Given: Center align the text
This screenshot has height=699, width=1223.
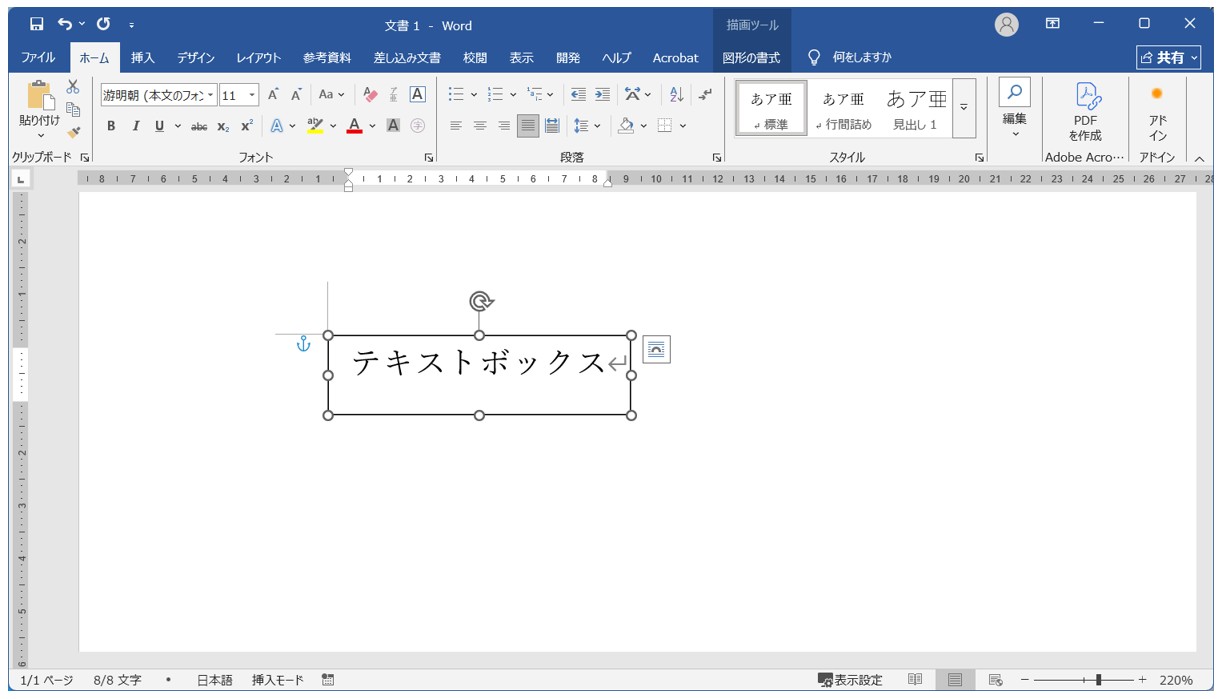Looking at the screenshot, I should pos(480,126).
